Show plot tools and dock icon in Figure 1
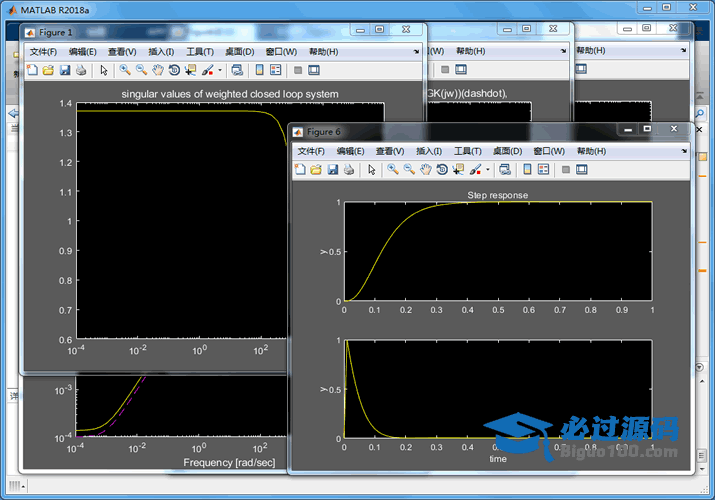This screenshot has width=715, height=500. (x=314, y=70)
